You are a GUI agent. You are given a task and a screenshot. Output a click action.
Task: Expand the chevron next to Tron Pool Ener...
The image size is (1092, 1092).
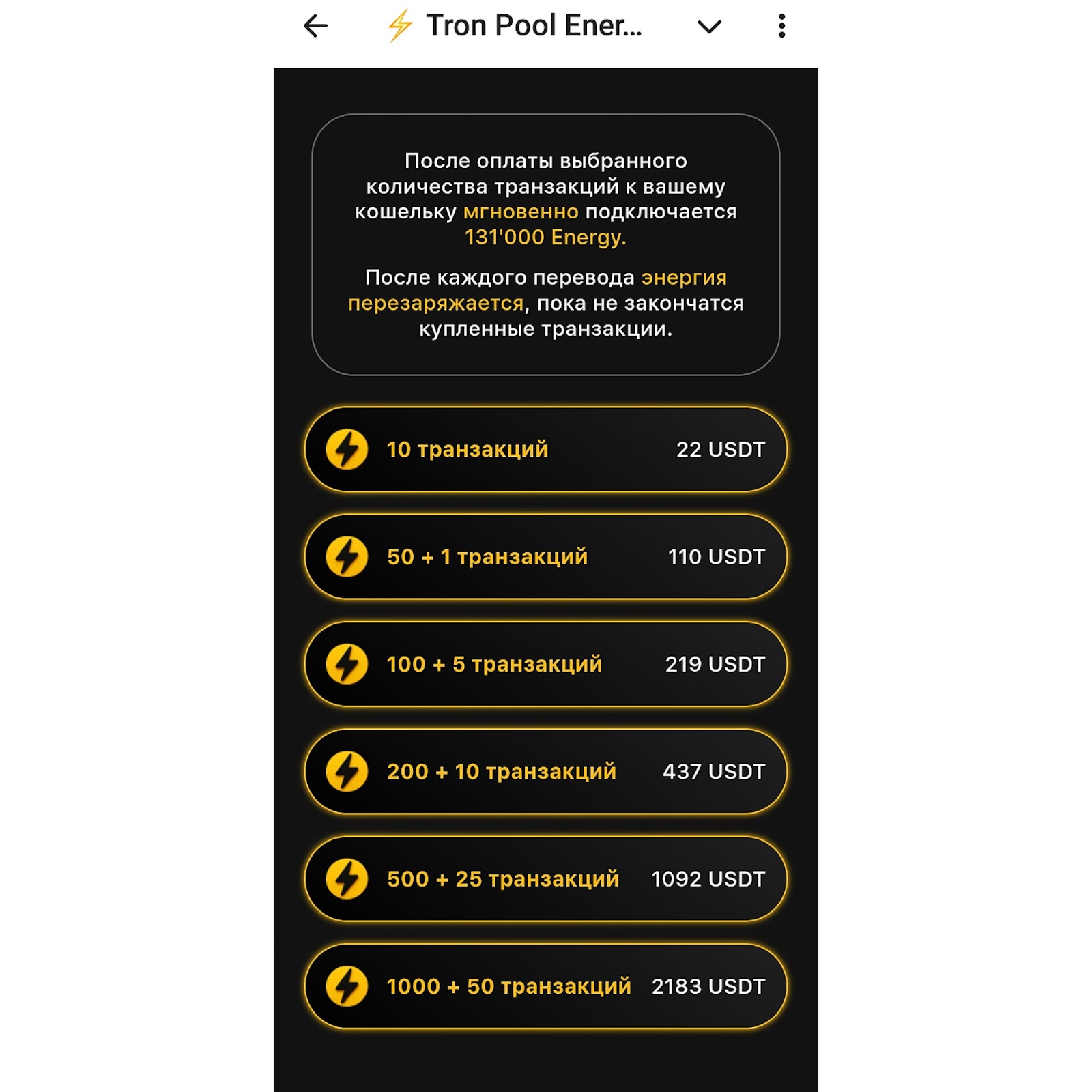(710, 26)
